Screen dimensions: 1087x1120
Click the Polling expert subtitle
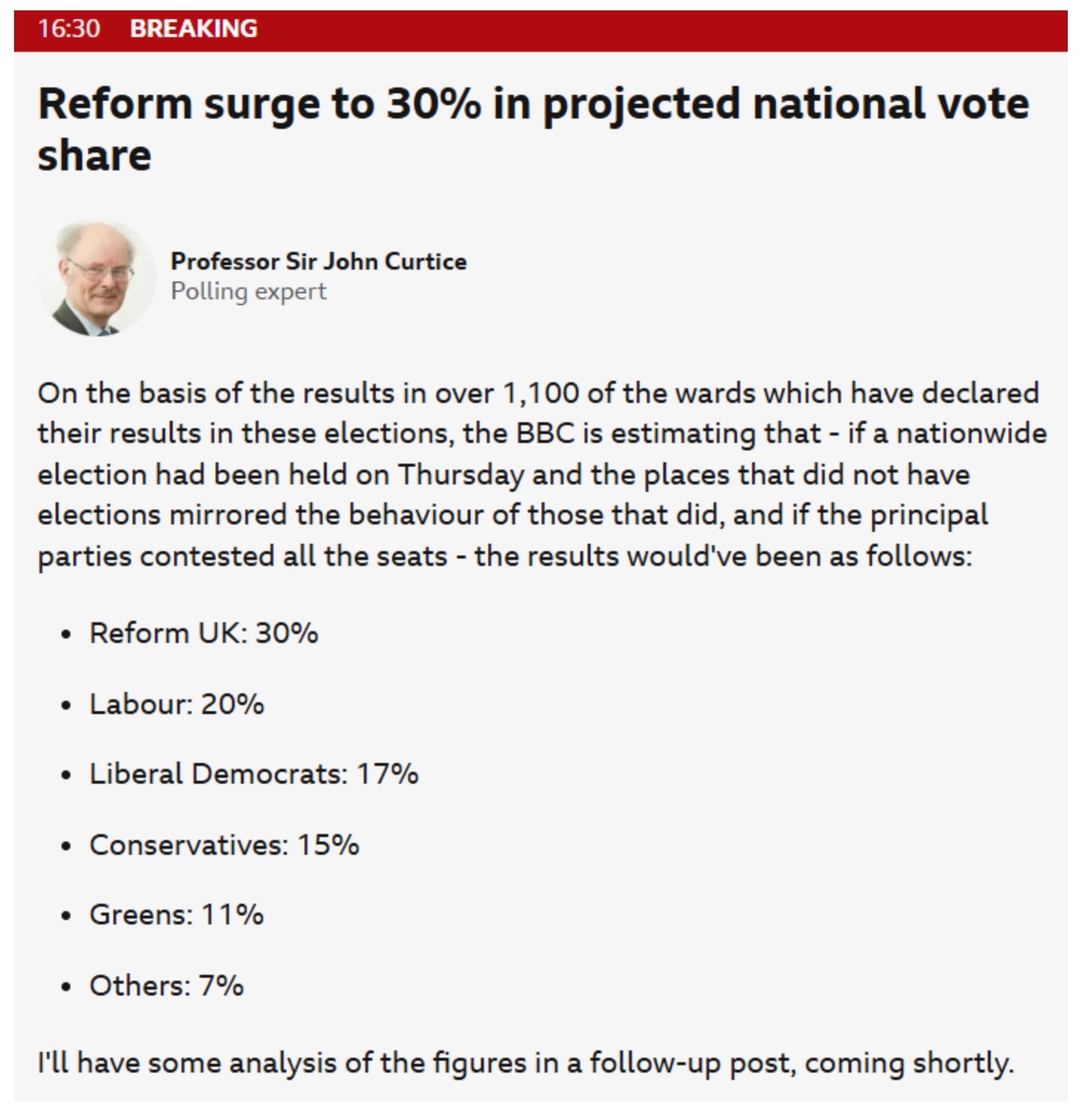tap(248, 292)
